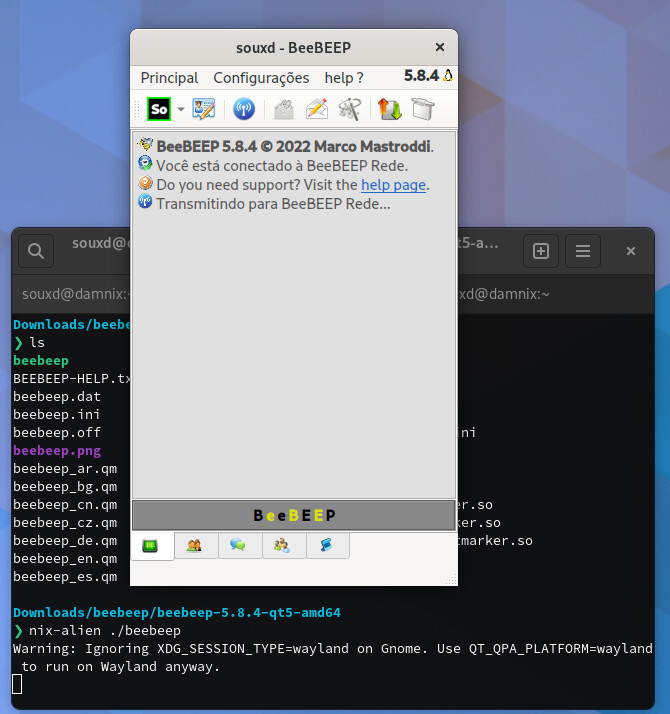Open the 'help ?' menu
The width and height of the screenshot is (670, 714).
click(x=344, y=77)
